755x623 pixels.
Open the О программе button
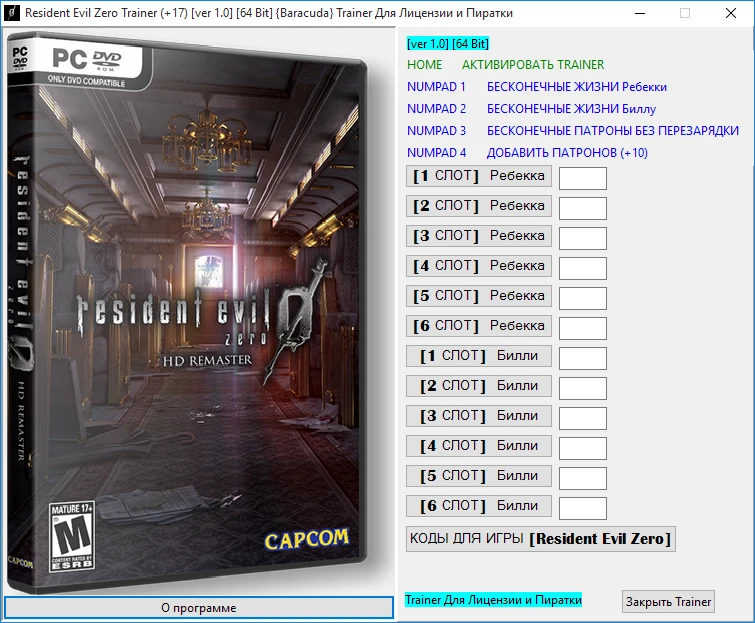coord(199,608)
